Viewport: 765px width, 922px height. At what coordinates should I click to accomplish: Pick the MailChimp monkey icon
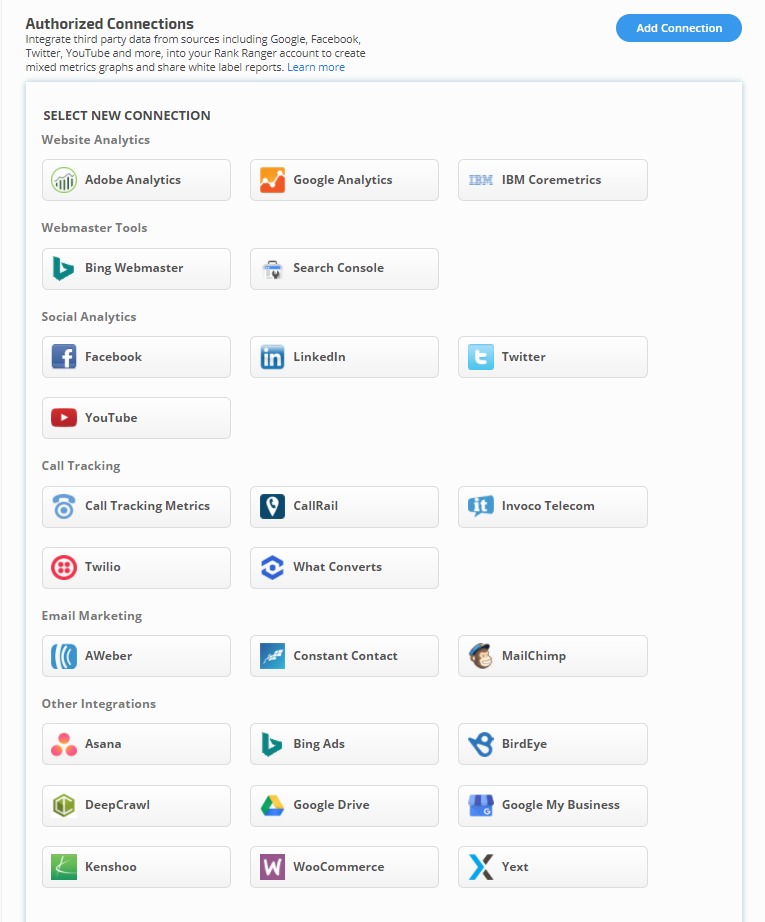click(x=481, y=656)
